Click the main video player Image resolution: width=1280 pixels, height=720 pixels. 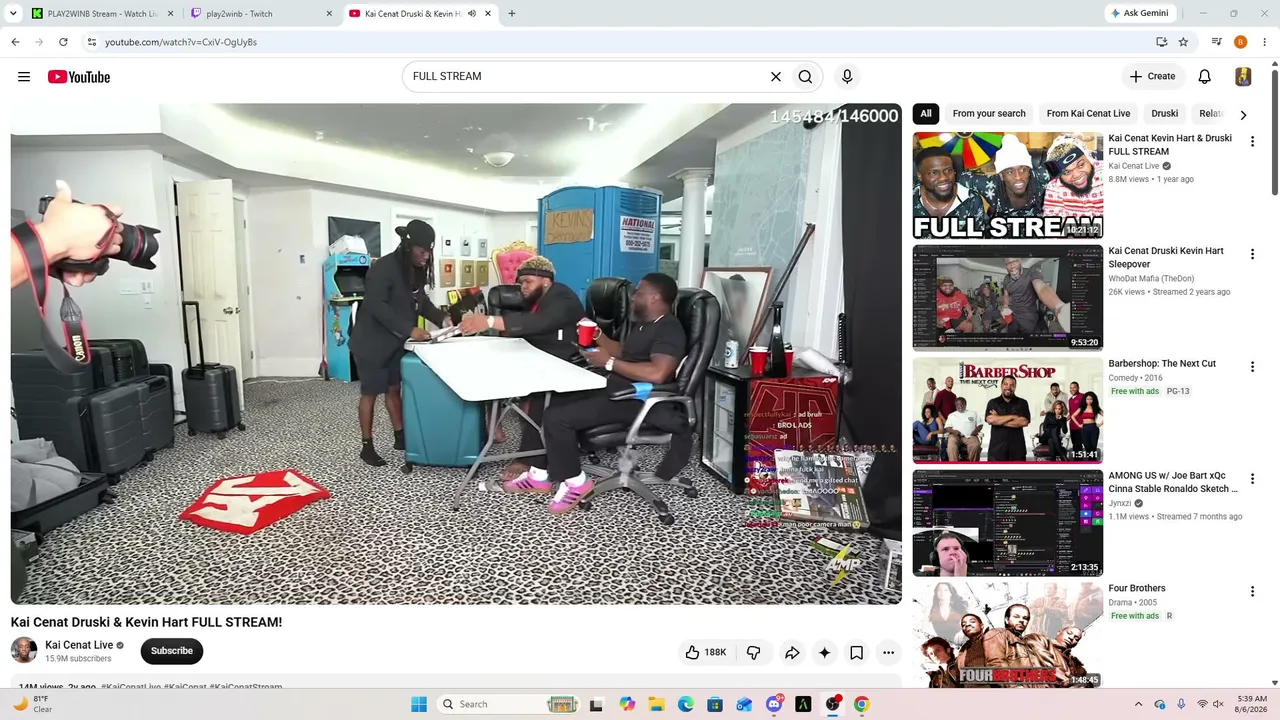tap(456, 354)
